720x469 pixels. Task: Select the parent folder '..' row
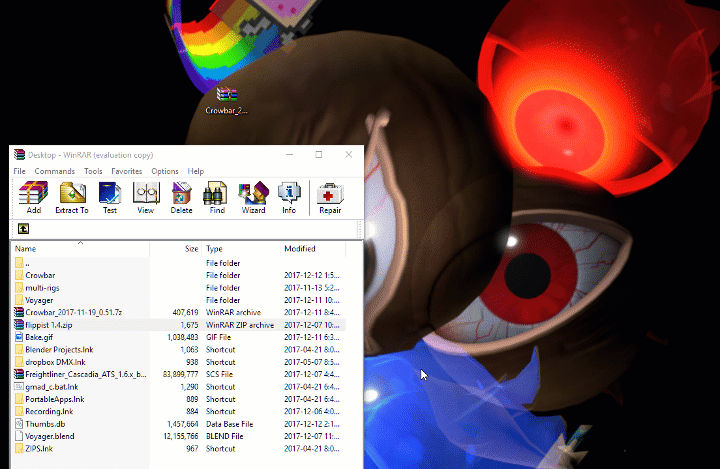click(178, 263)
